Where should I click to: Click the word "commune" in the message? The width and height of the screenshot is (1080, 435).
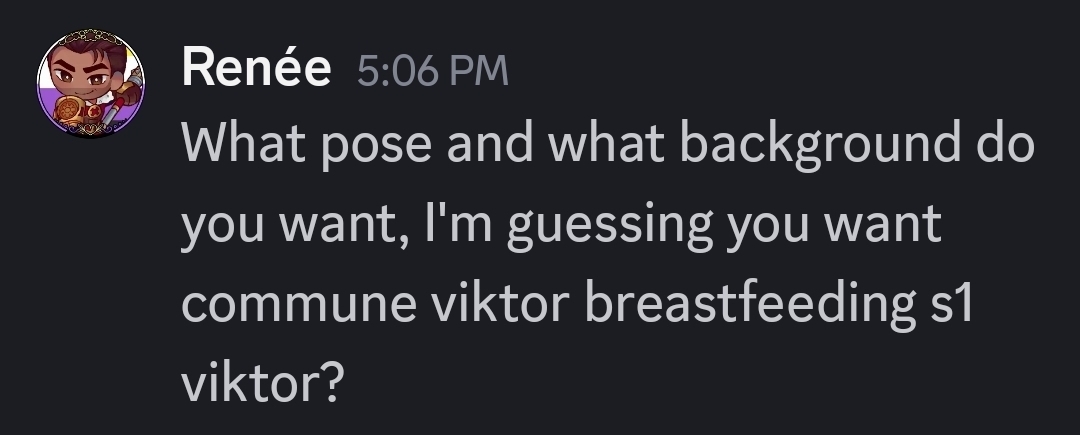coord(298,304)
